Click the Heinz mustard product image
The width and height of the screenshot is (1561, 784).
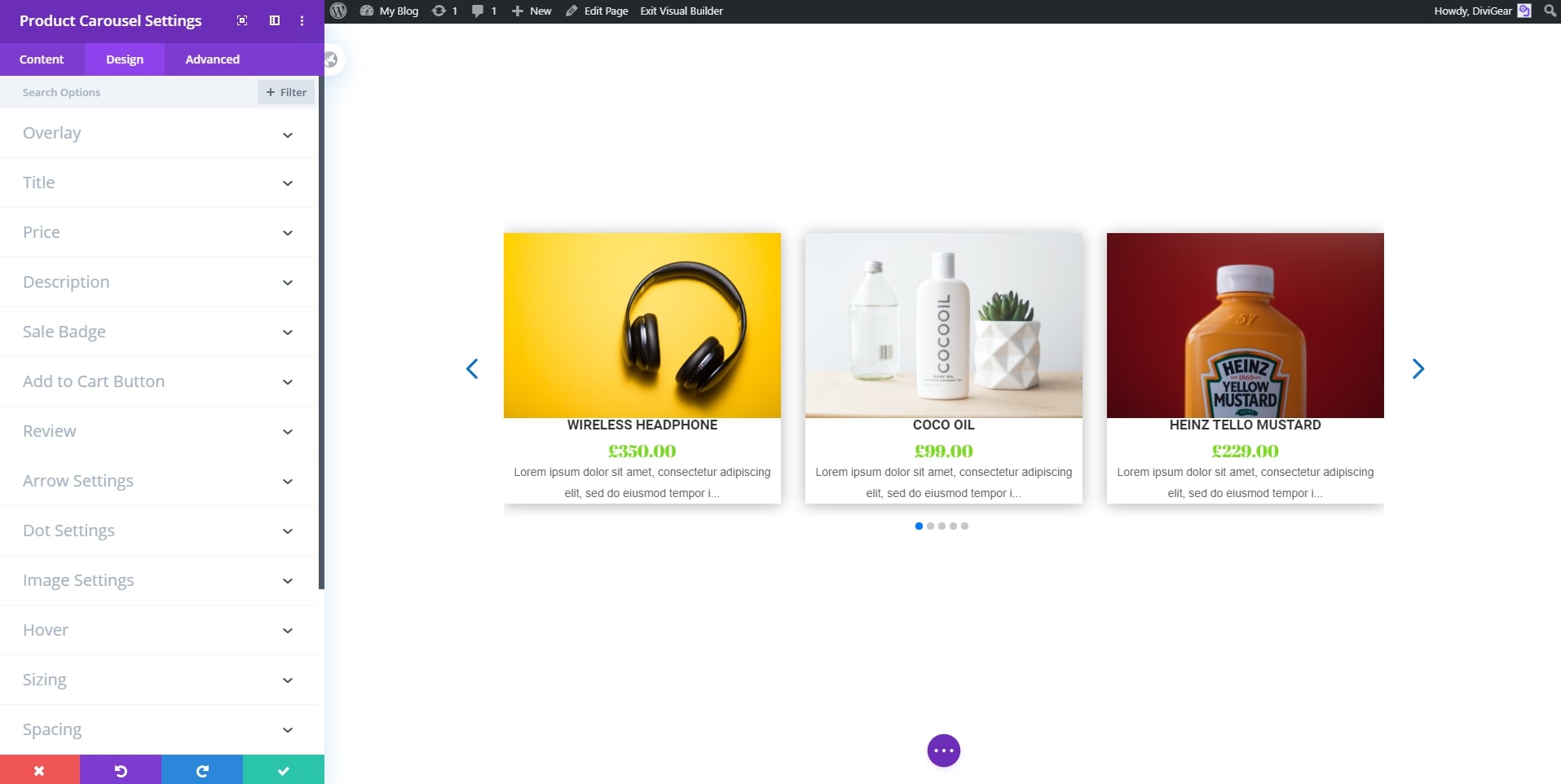click(x=1246, y=325)
